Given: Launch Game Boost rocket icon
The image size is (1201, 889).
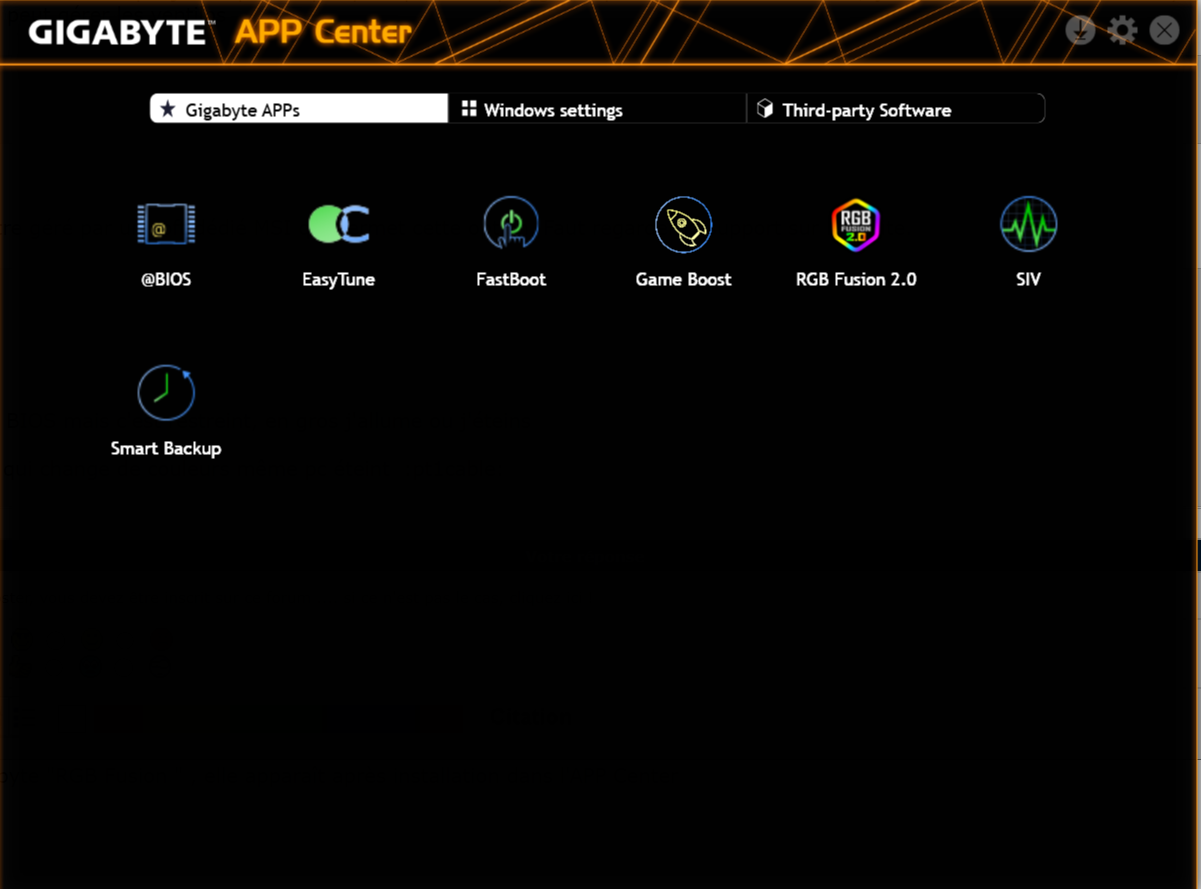Looking at the screenshot, I should (684, 224).
